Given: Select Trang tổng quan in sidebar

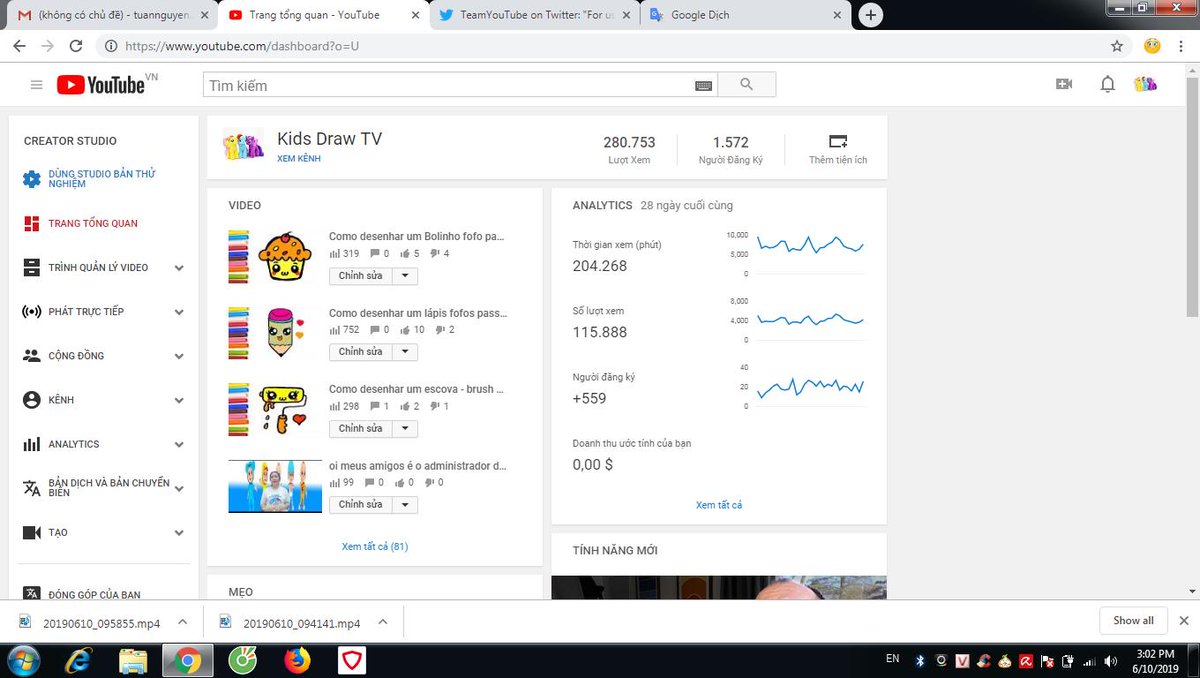Looking at the screenshot, I should pos(93,223).
